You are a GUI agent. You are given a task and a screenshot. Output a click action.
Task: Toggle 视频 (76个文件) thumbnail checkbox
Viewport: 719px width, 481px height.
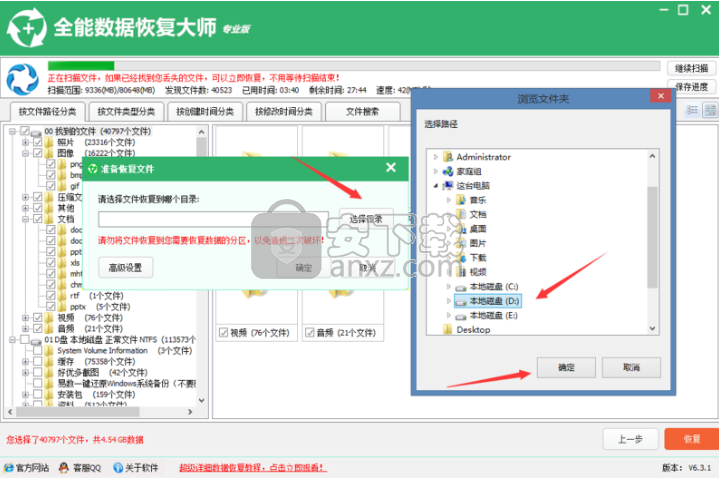pyautogui.click(x=223, y=333)
